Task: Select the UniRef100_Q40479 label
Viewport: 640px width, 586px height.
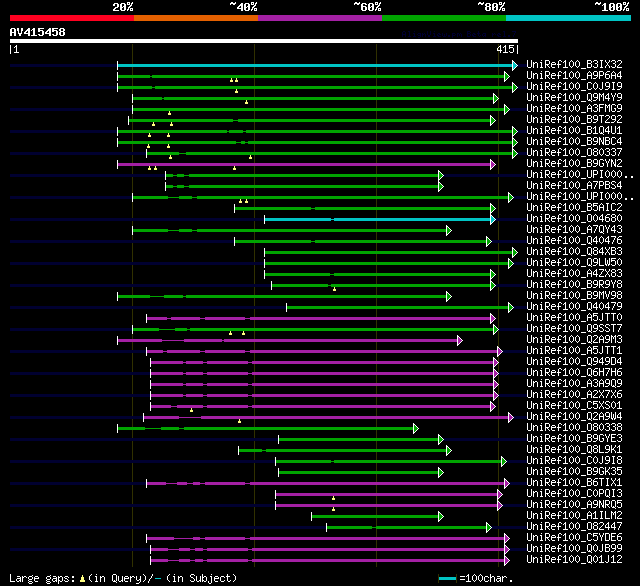Action: (x=574, y=307)
